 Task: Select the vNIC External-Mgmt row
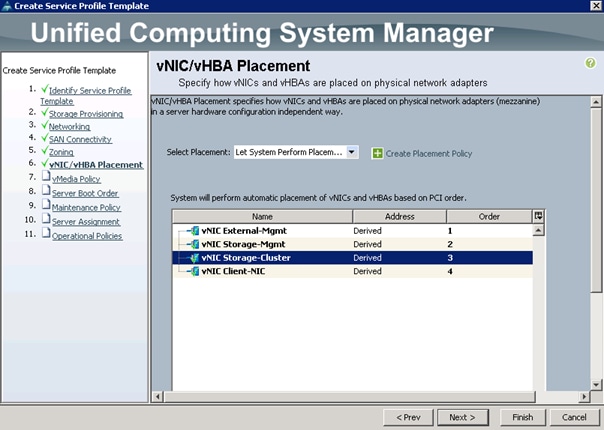point(352,231)
